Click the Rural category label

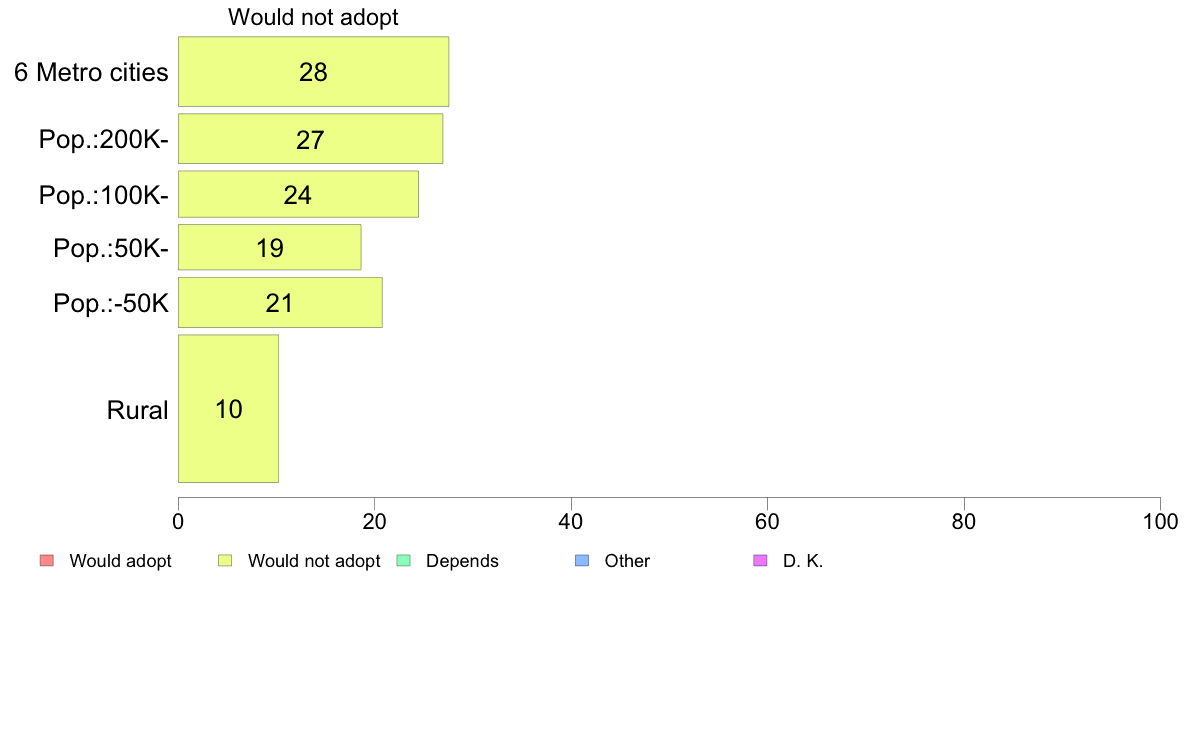pos(137,410)
